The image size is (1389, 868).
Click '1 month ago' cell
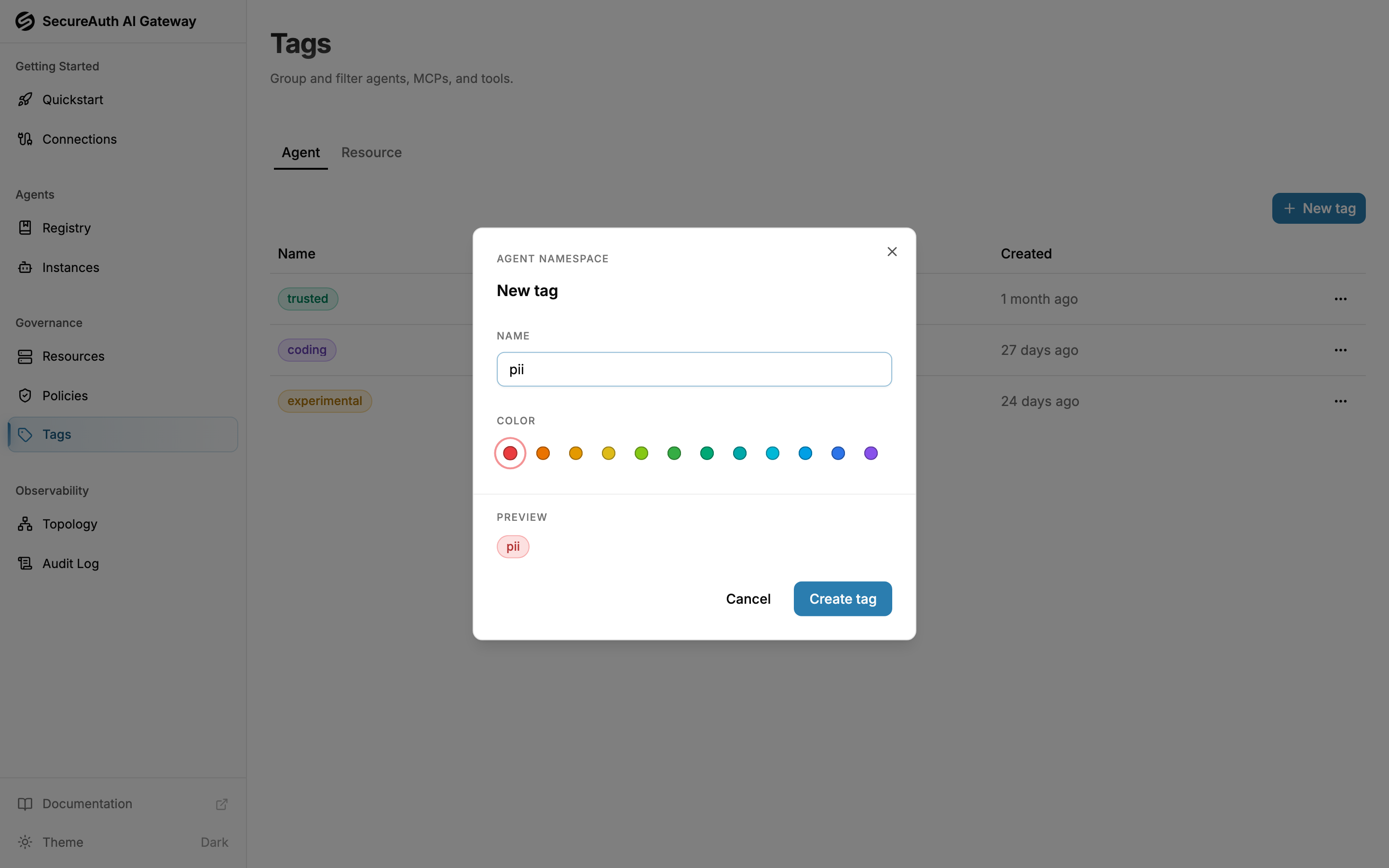[x=1039, y=299]
